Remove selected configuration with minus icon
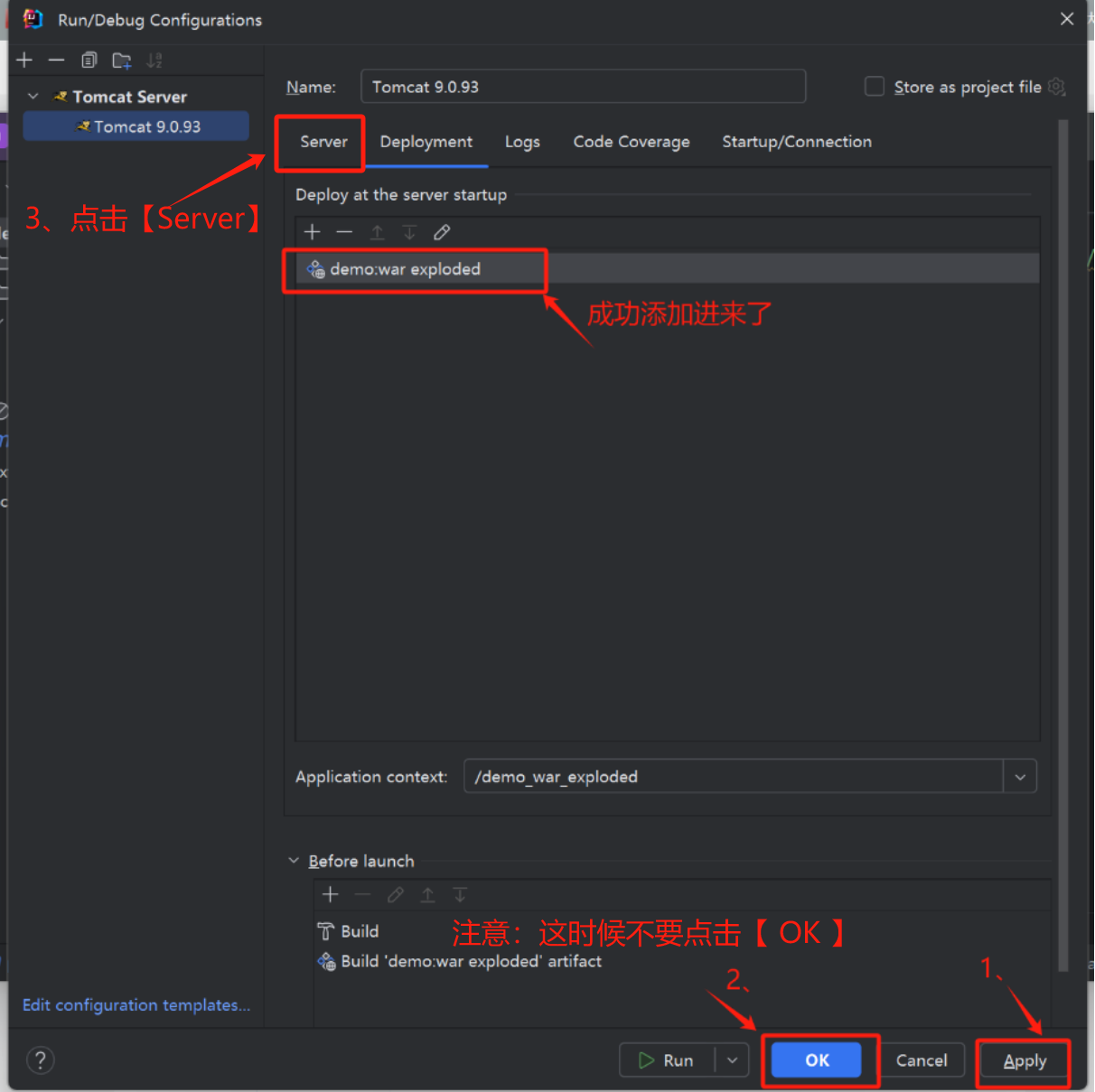Screen dimensions: 1095x1092 (56, 60)
